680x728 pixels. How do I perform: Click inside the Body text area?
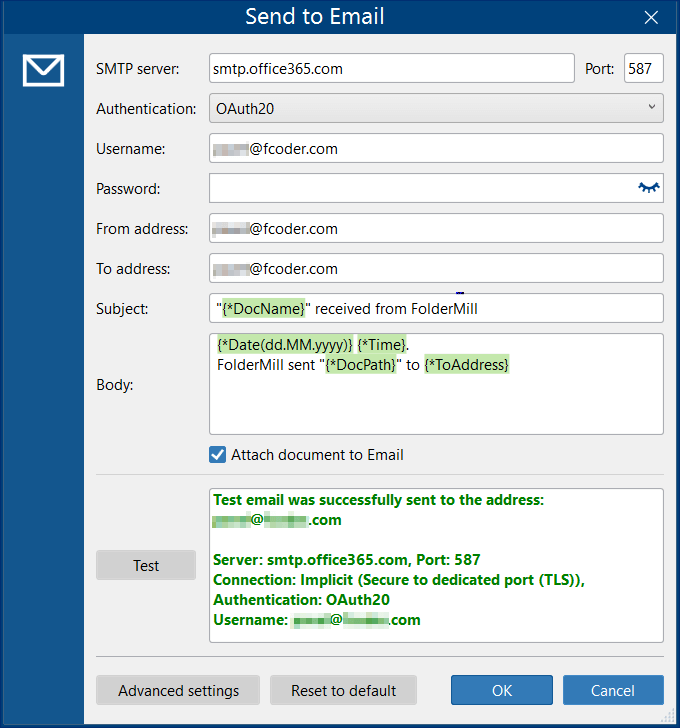point(436,384)
